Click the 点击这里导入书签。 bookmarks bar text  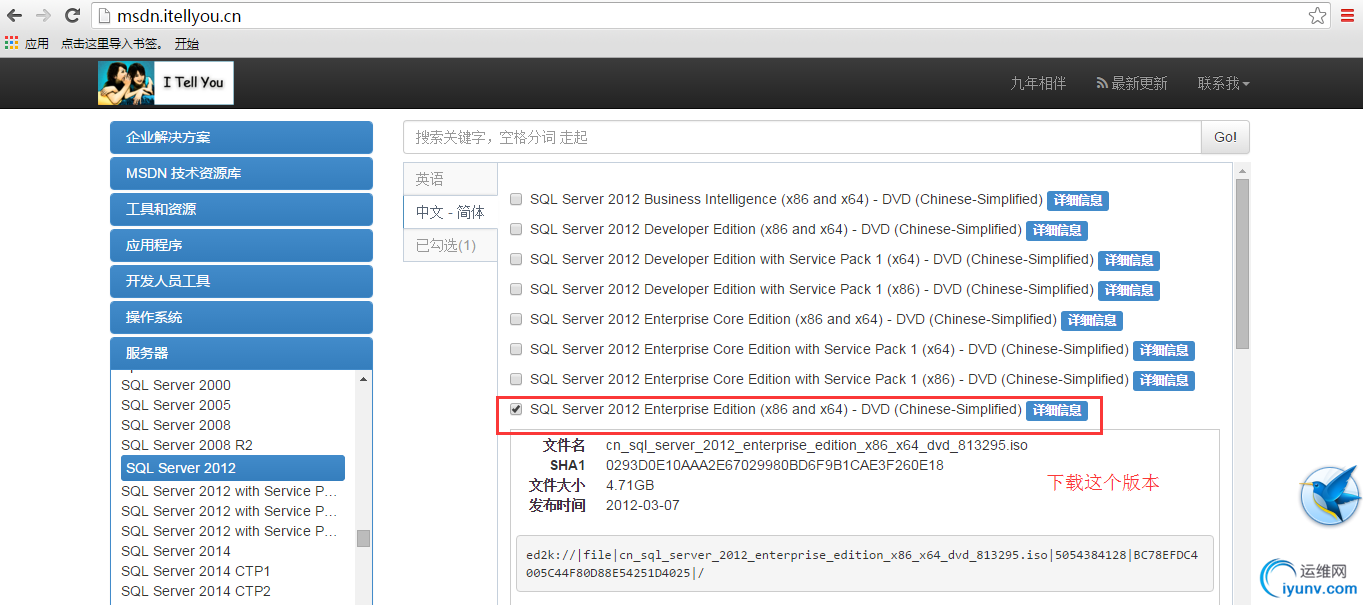[112, 43]
